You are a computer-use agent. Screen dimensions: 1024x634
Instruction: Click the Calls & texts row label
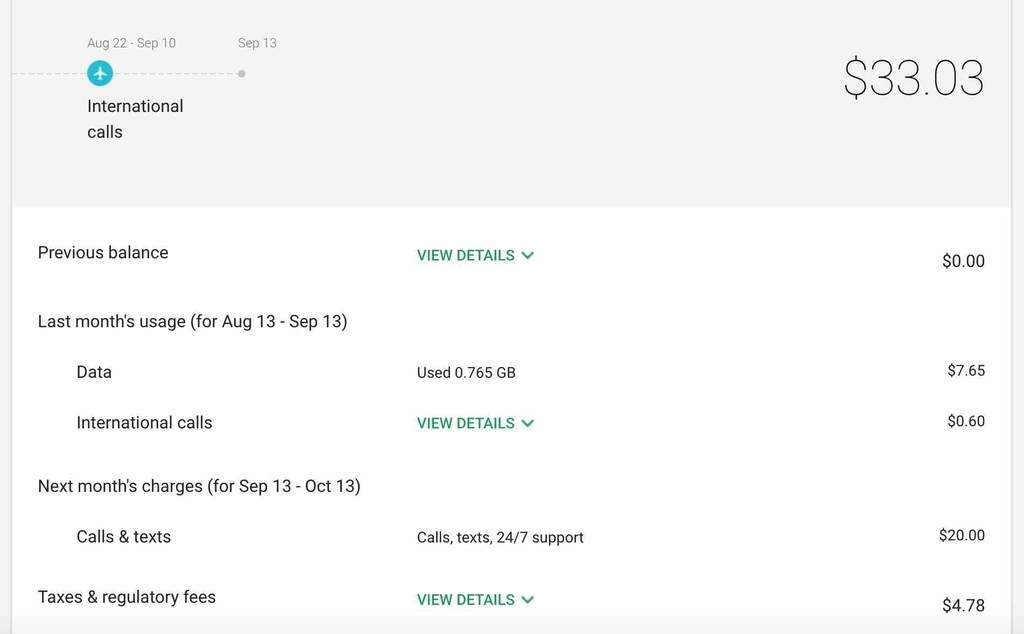(123, 537)
